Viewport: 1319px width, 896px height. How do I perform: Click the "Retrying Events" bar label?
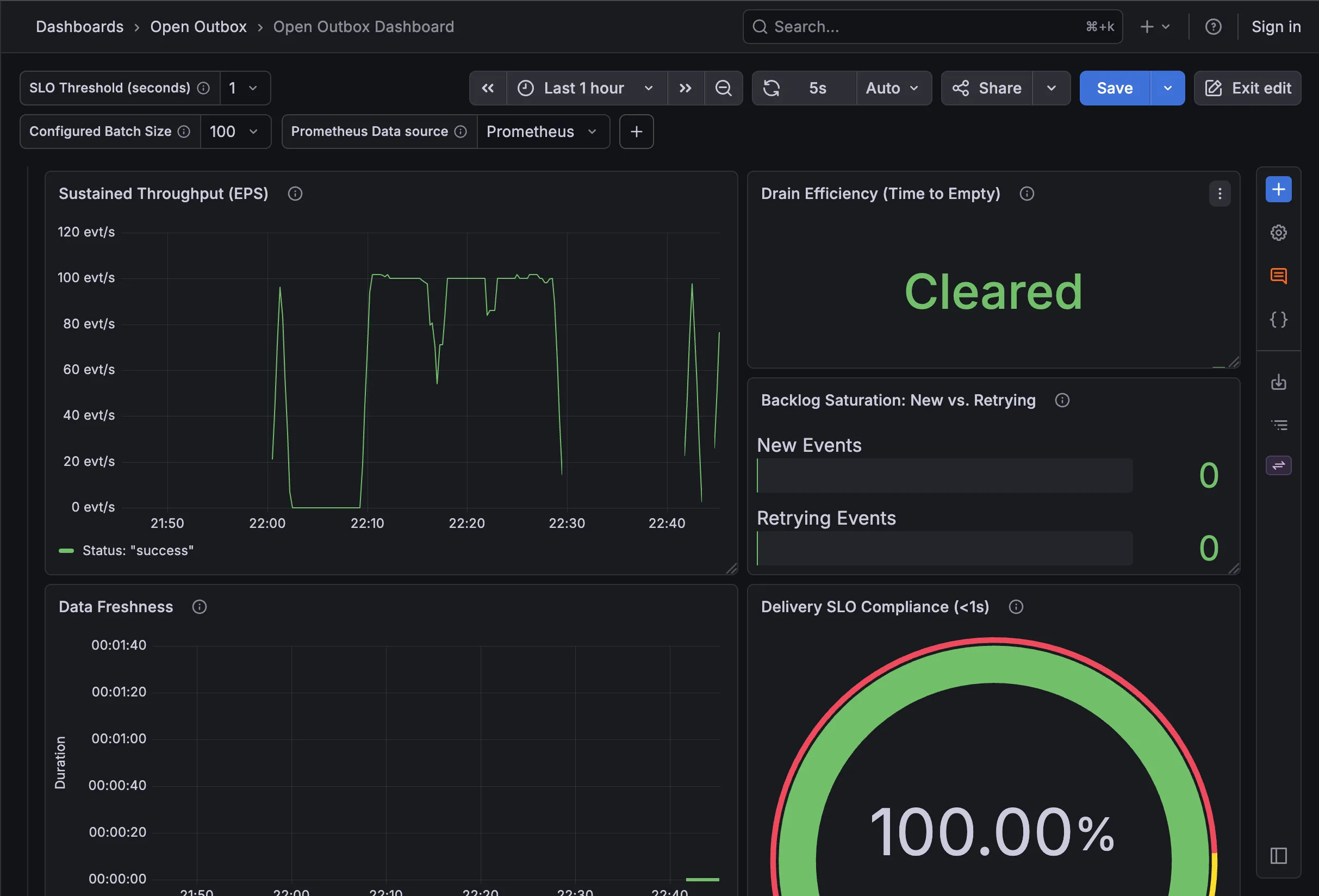826,518
